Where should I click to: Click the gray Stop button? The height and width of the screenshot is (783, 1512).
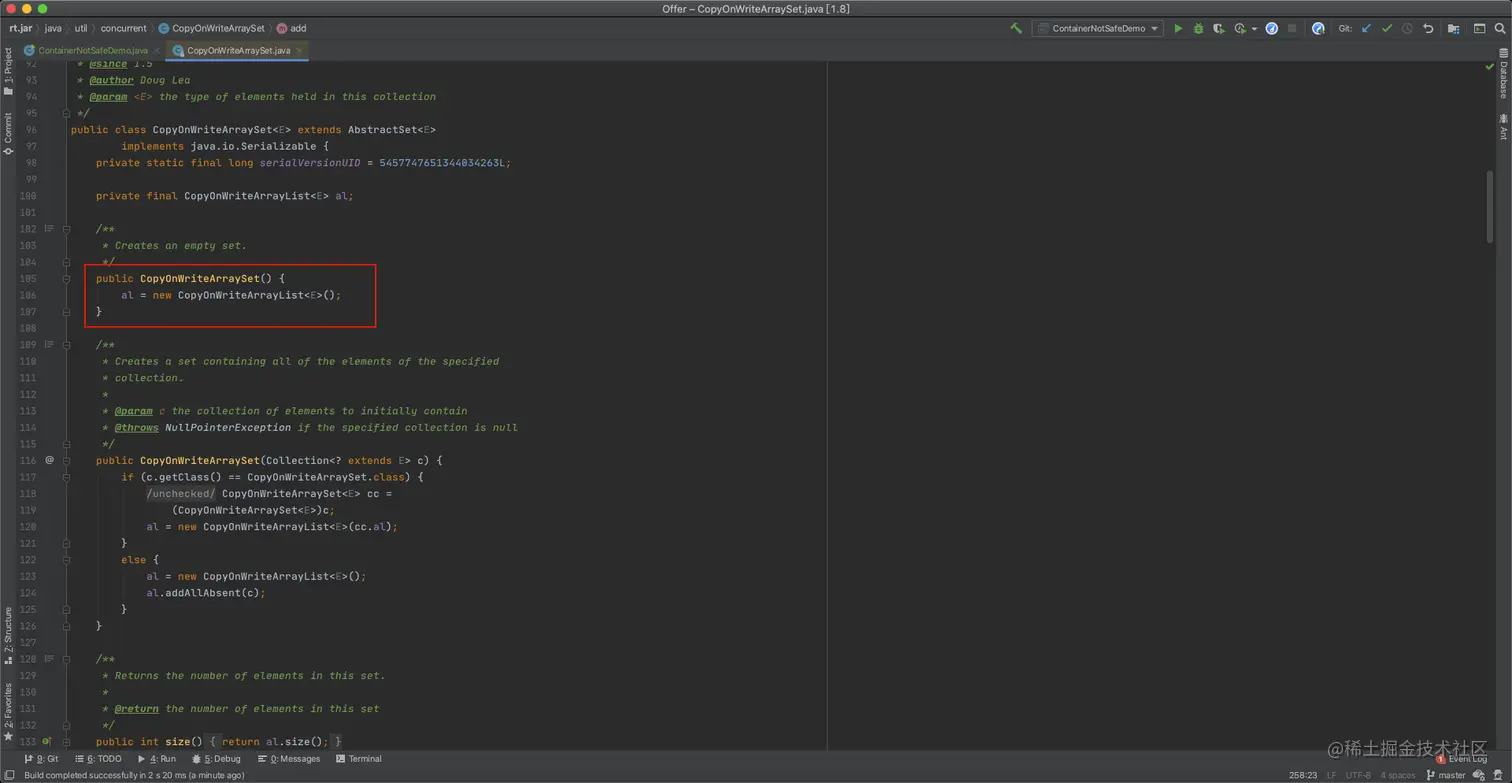pos(1292,29)
